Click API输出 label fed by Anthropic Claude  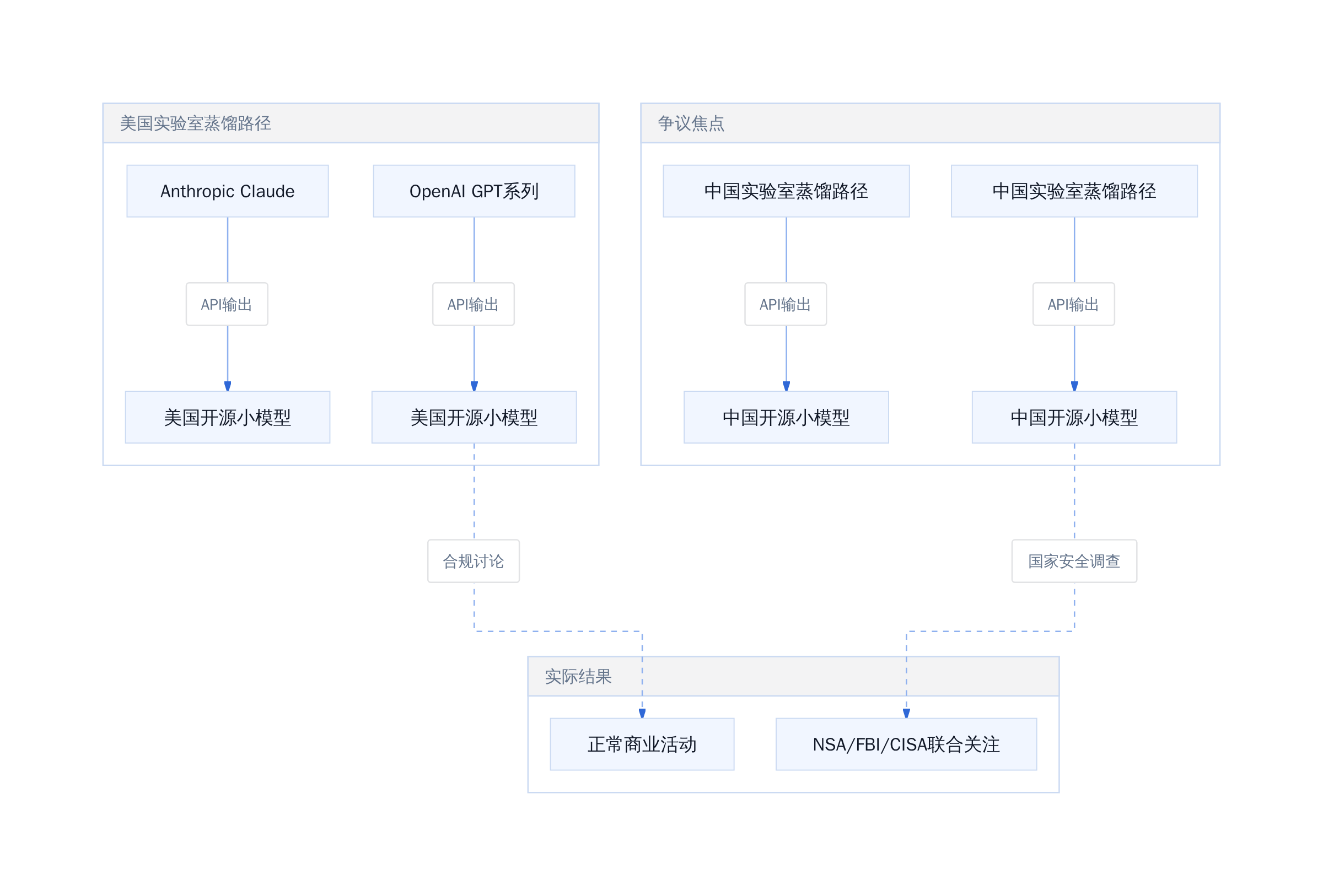coord(227,304)
